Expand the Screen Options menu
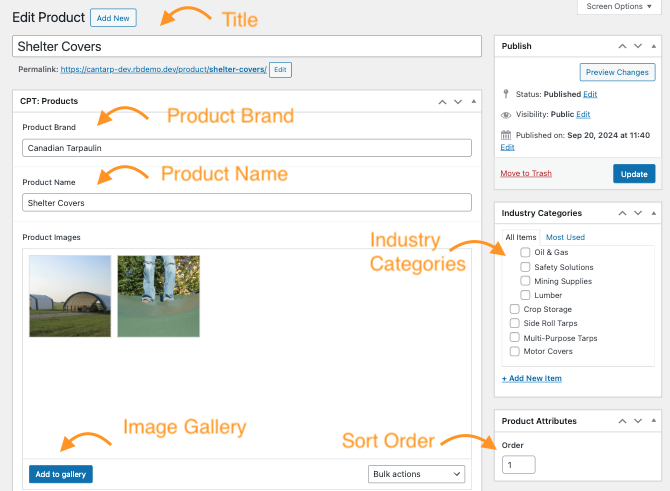 click(619, 7)
